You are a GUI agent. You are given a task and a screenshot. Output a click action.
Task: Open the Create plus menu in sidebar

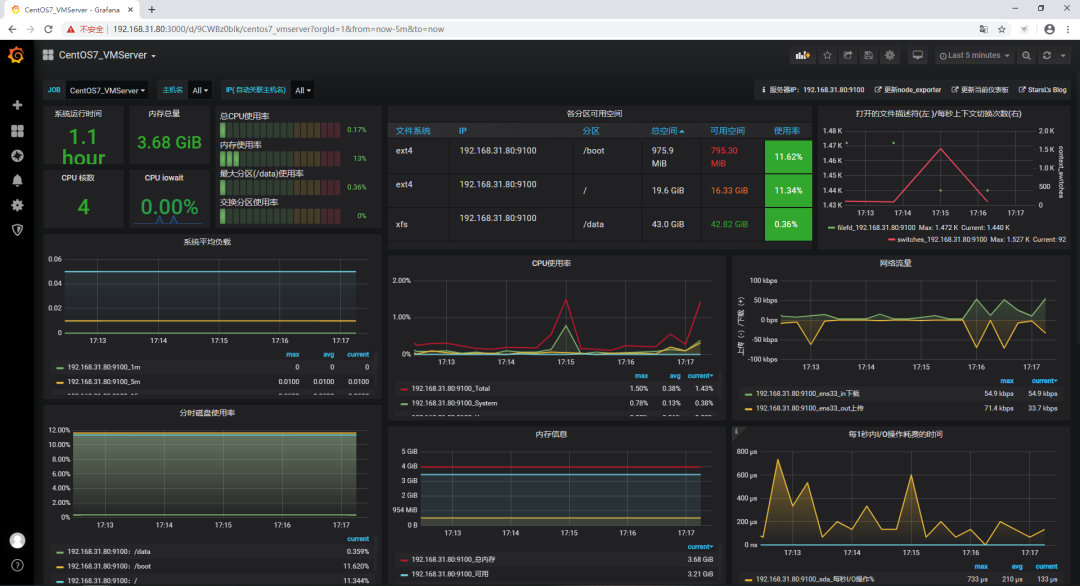[17, 105]
